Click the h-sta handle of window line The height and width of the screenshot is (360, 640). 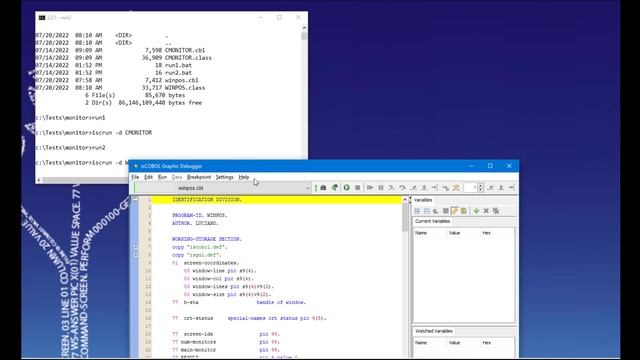coord(239,302)
